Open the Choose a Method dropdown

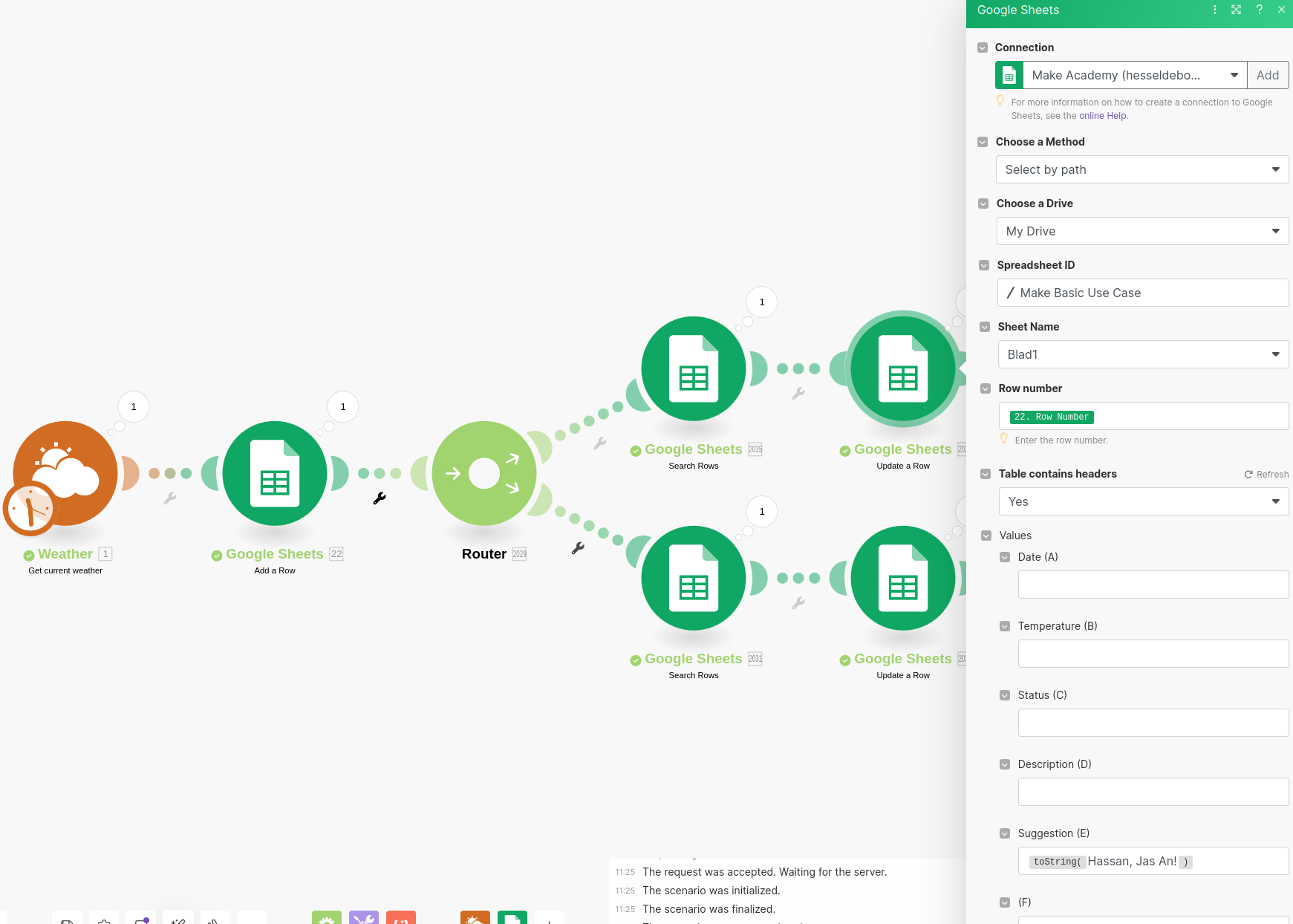click(1142, 169)
